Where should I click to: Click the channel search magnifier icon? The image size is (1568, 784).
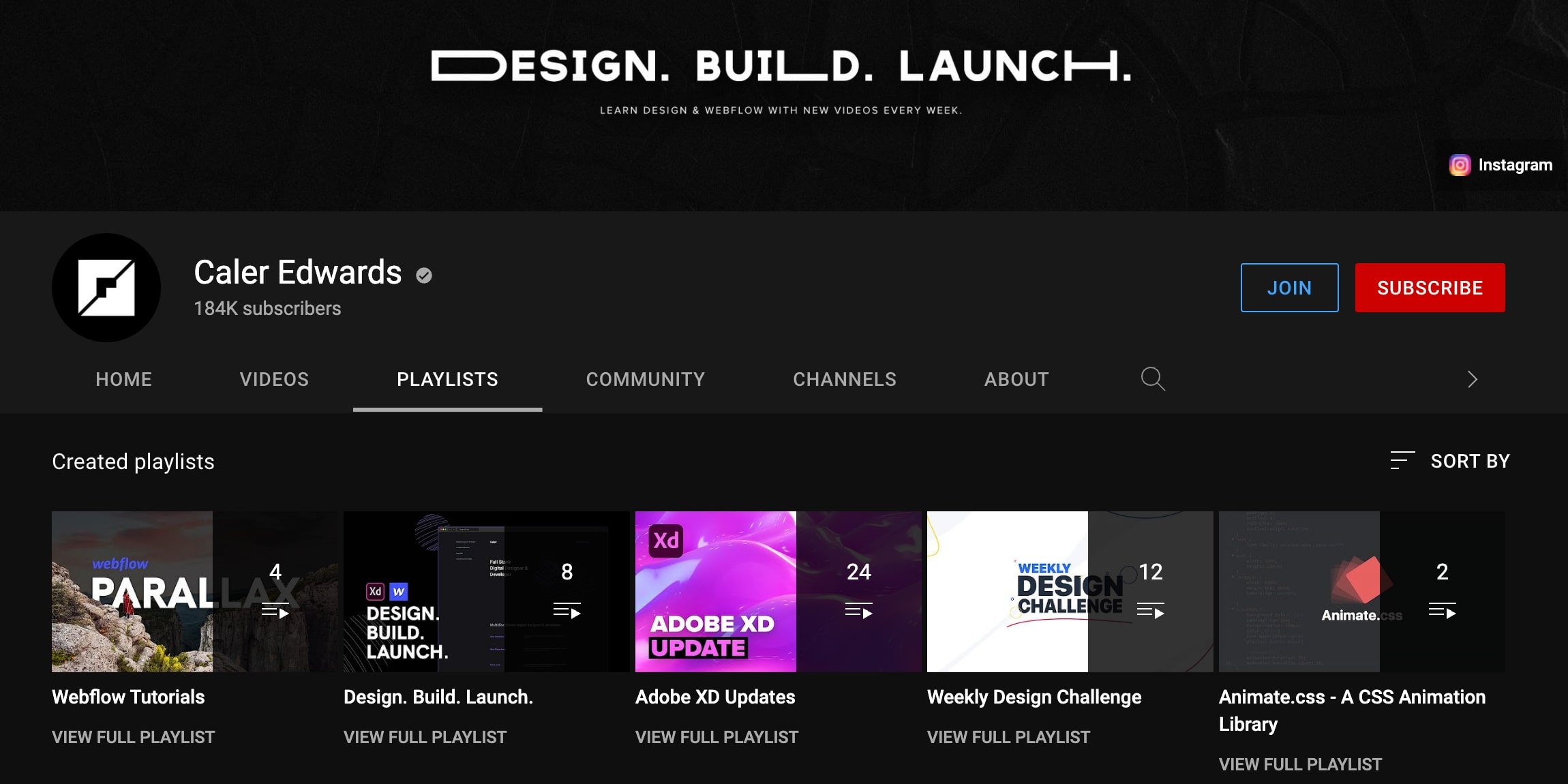click(1153, 379)
